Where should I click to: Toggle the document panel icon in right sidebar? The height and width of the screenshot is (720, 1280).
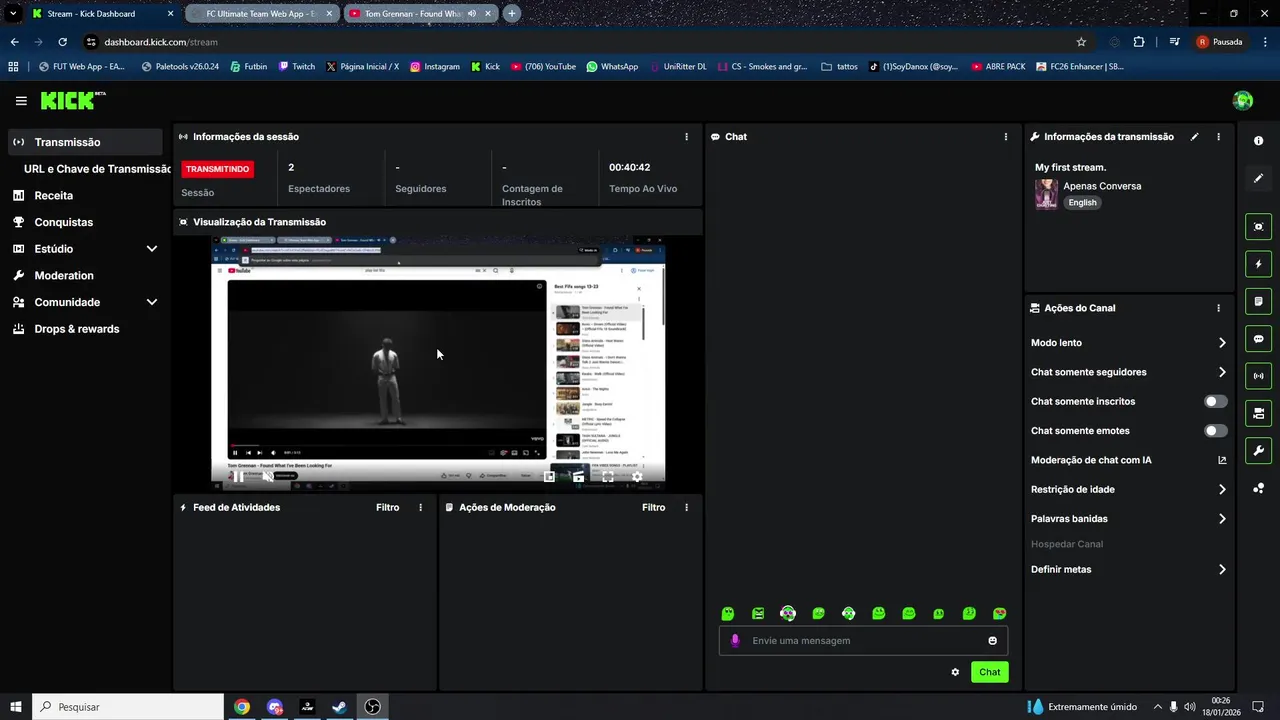click(1258, 301)
